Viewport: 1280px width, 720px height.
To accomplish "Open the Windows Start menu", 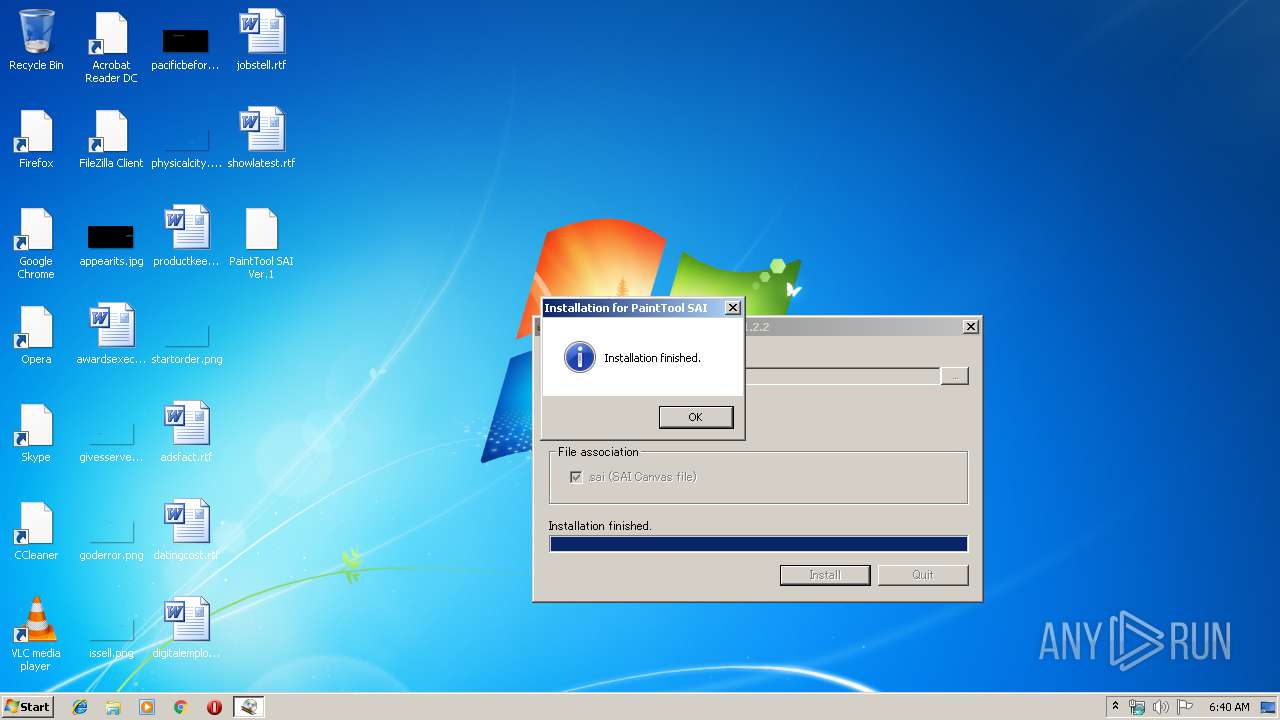I will tap(27, 706).
